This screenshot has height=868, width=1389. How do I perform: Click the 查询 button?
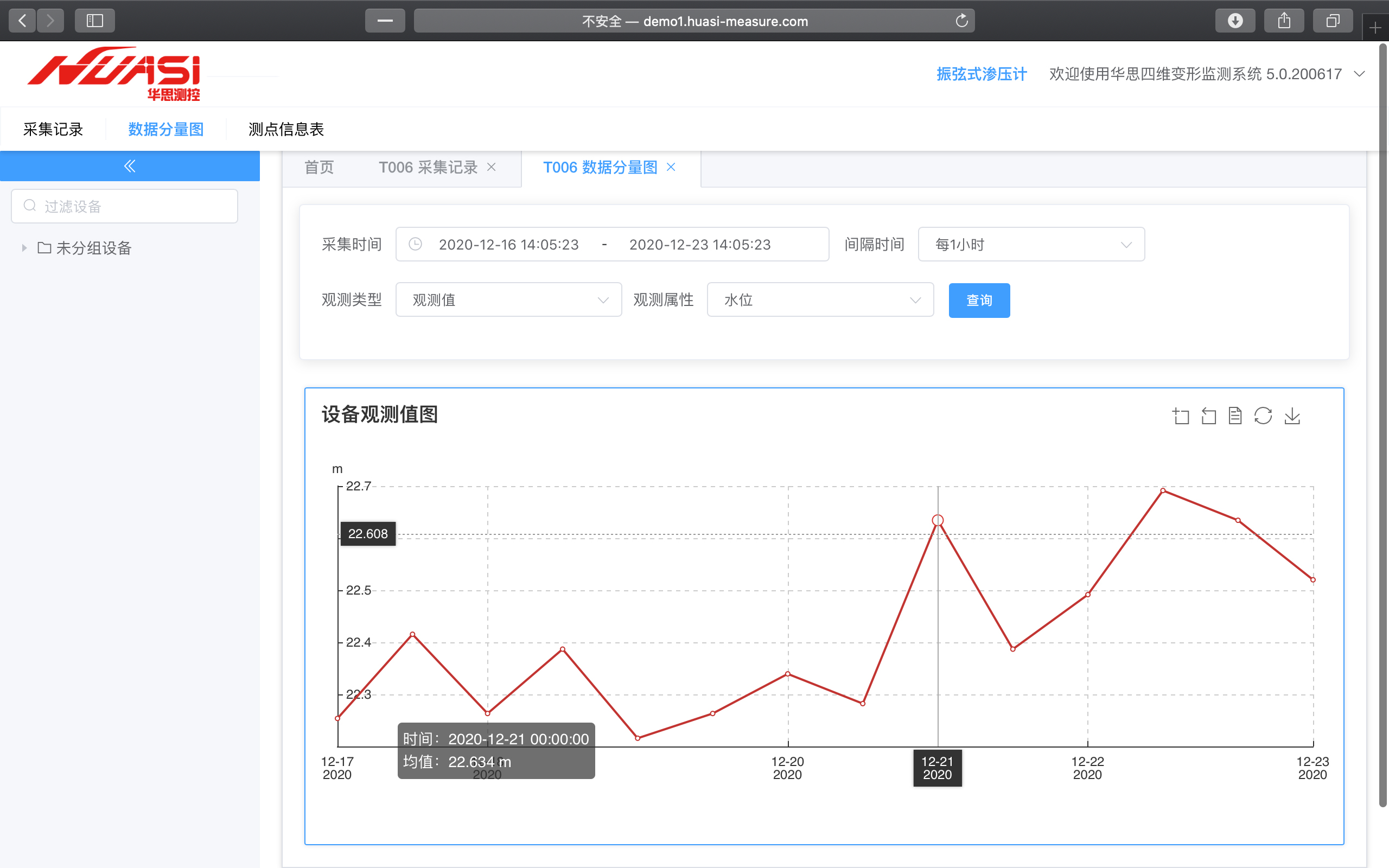[979, 300]
